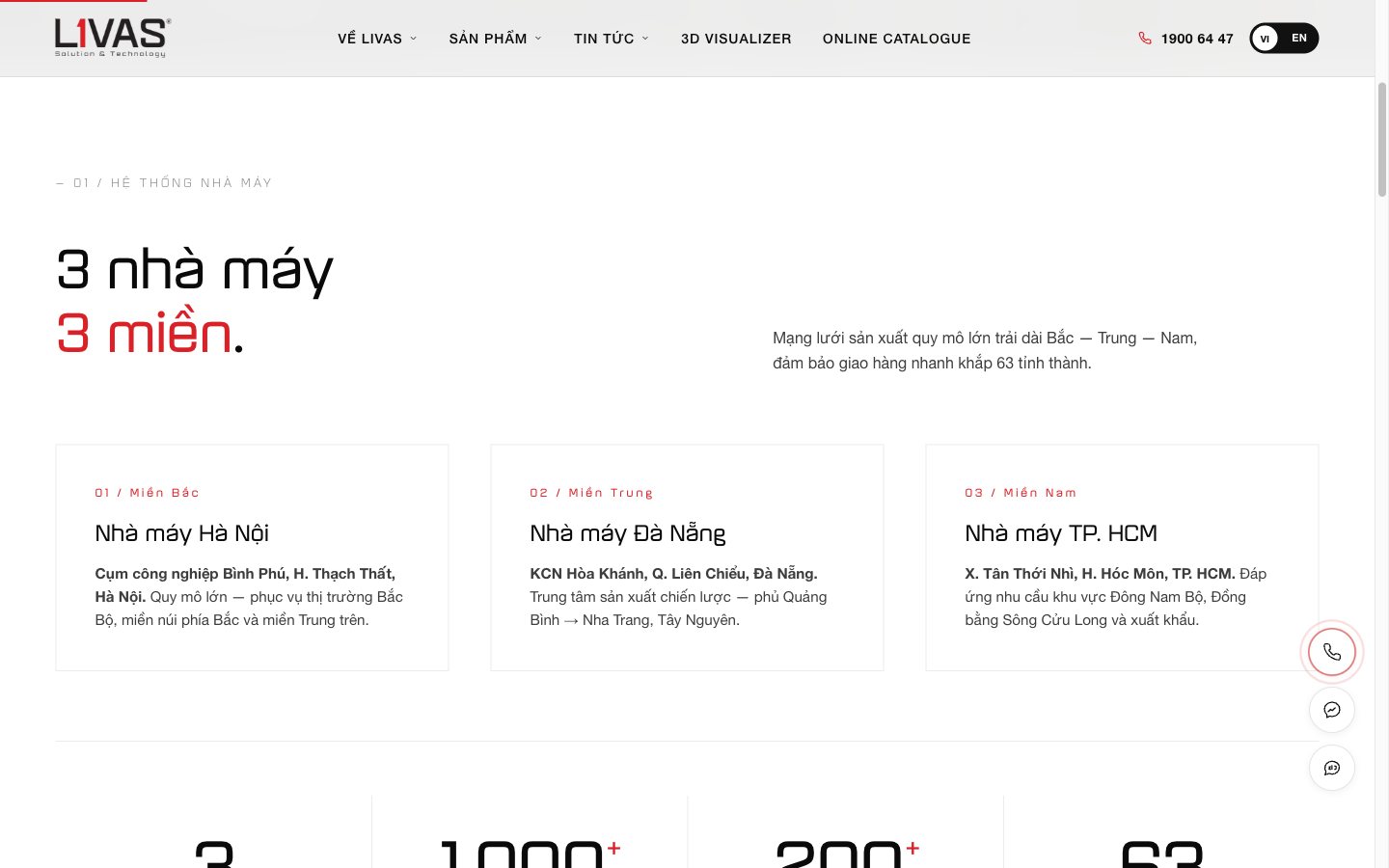The image size is (1389, 868).
Task: Click the '02 / Miền Trung' label
Action: (591, 493)
